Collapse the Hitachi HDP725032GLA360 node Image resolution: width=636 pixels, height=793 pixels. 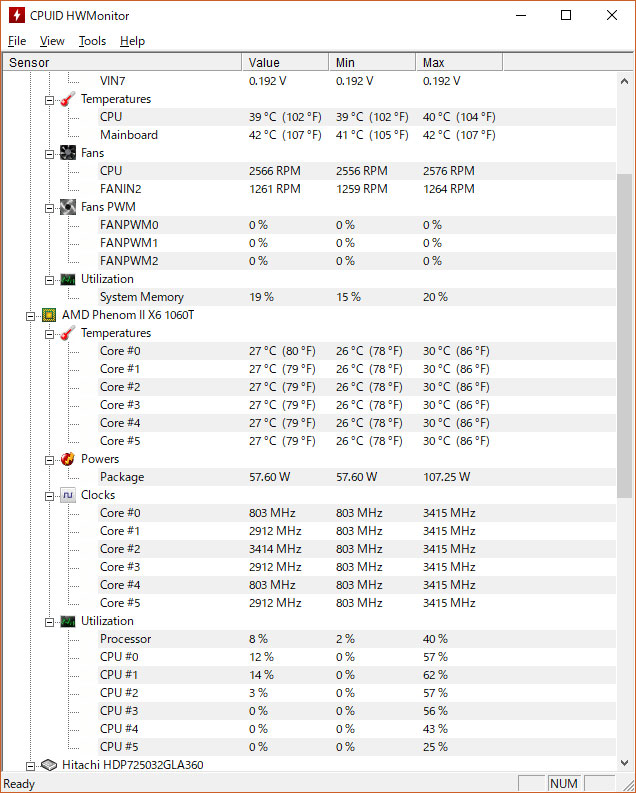(x=30, y=766)
